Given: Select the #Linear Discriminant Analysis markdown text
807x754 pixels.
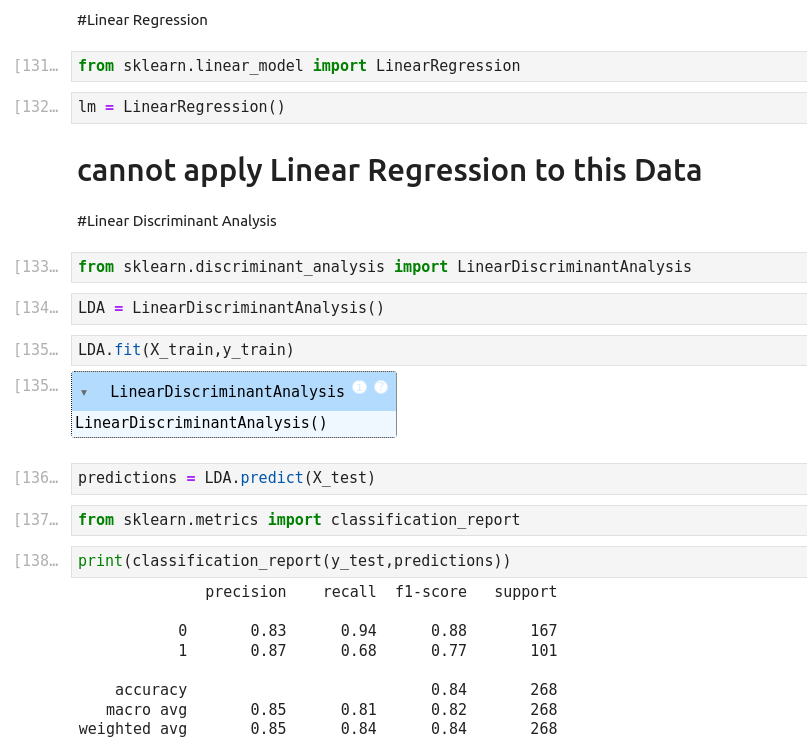Looking at the screenshot, I should (x=176, y=221).
